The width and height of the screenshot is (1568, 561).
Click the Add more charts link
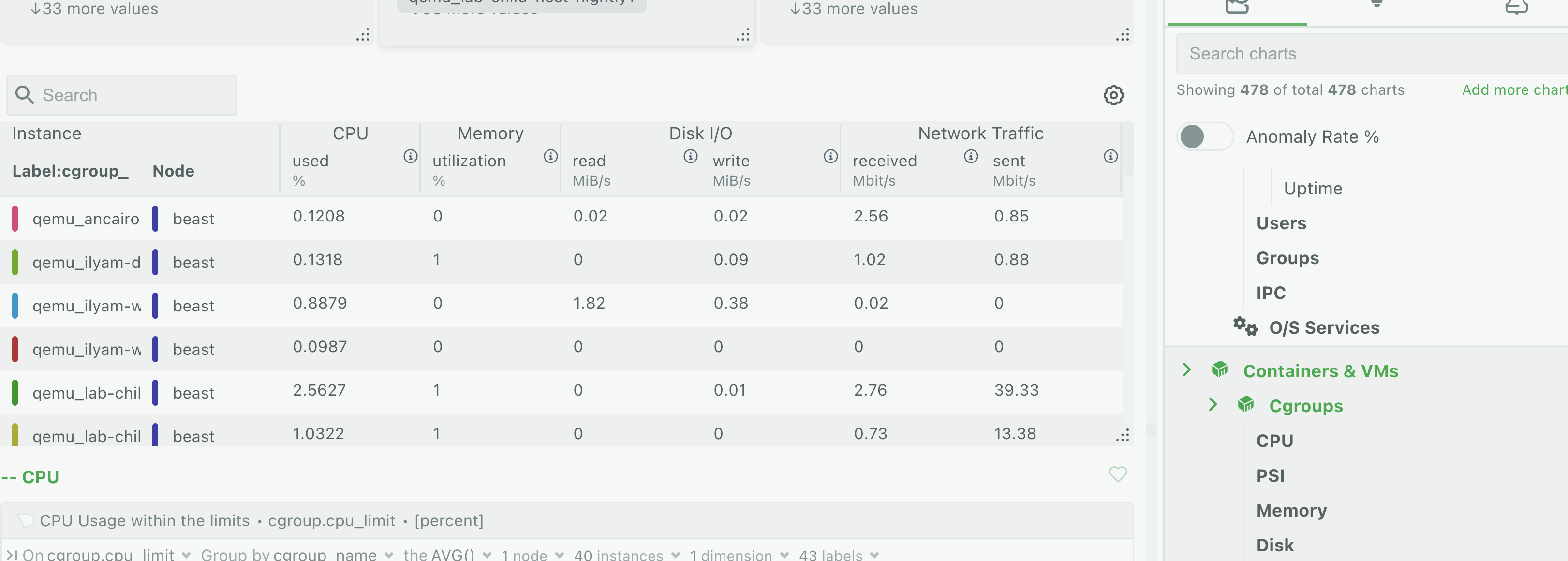click(x=1514, y=90)
